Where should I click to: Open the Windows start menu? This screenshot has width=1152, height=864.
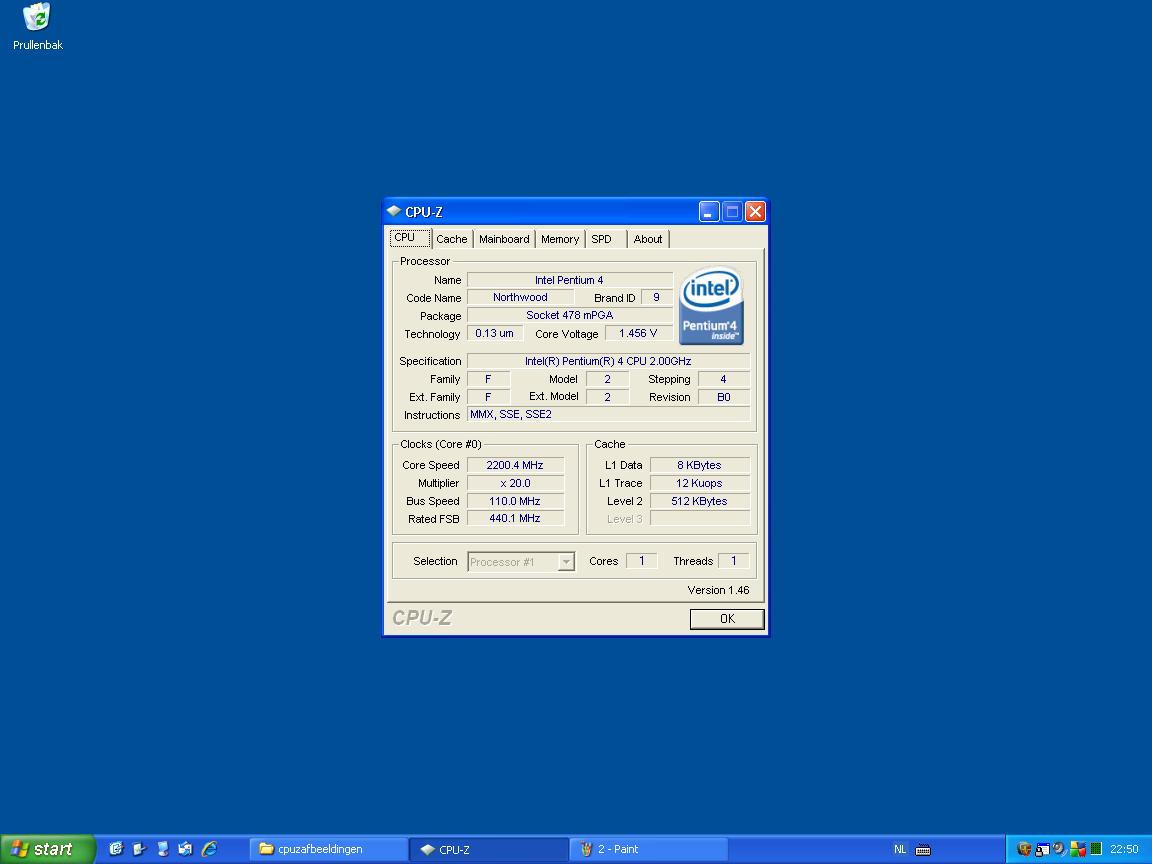coord(47,849)
